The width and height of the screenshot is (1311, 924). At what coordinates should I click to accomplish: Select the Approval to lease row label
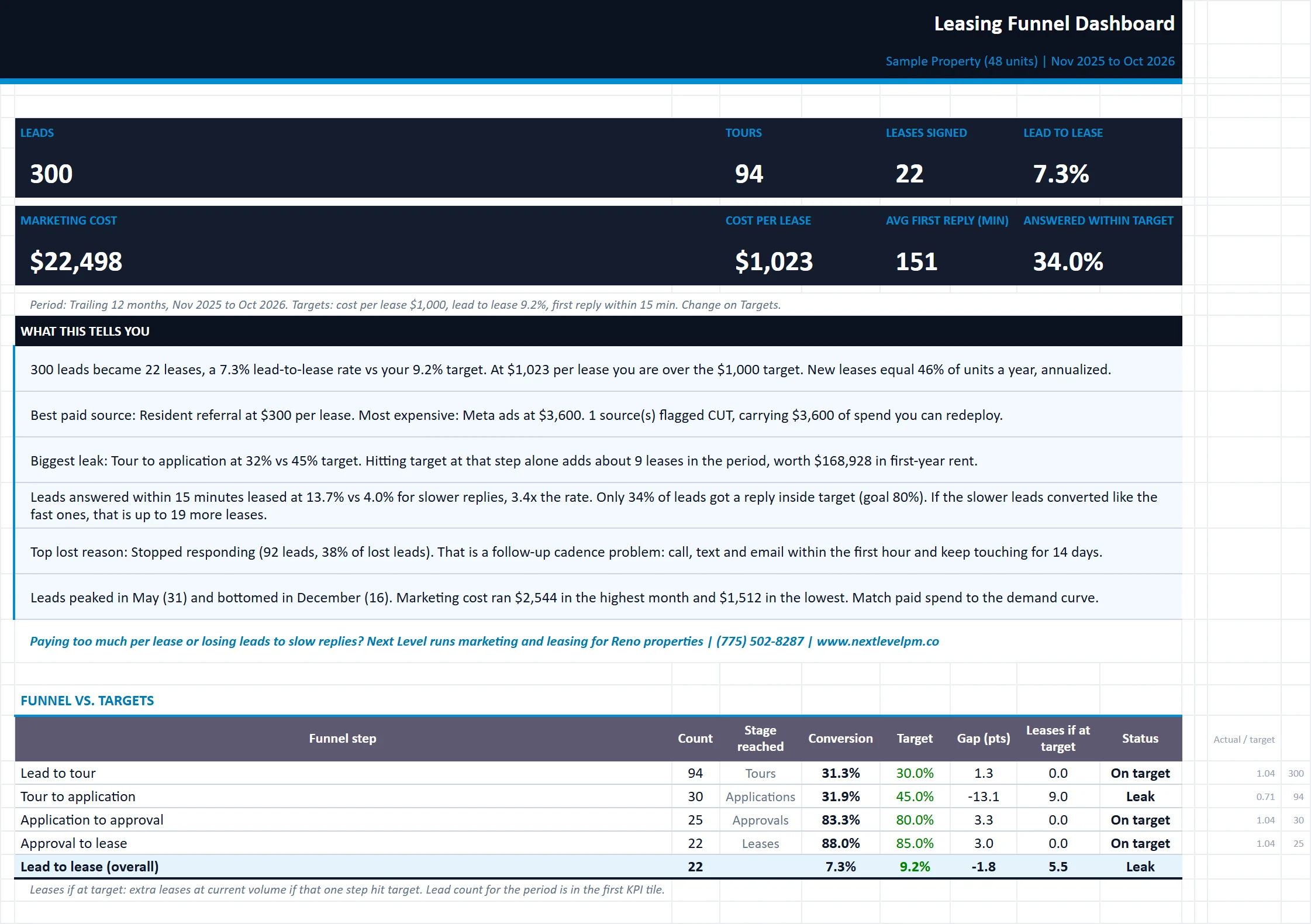pos(74,843)
